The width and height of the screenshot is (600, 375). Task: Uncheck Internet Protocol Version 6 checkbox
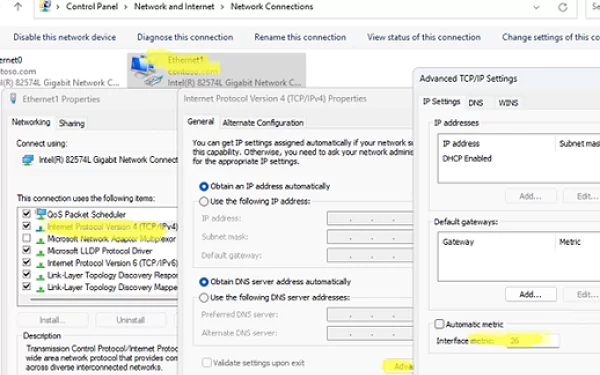tap(26, 262)
